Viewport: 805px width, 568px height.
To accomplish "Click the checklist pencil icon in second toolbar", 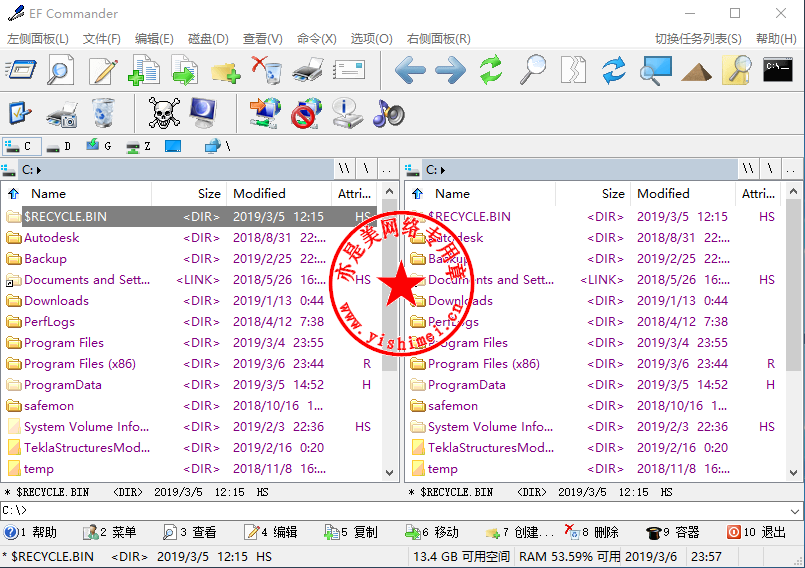I will tap(21, 113).
